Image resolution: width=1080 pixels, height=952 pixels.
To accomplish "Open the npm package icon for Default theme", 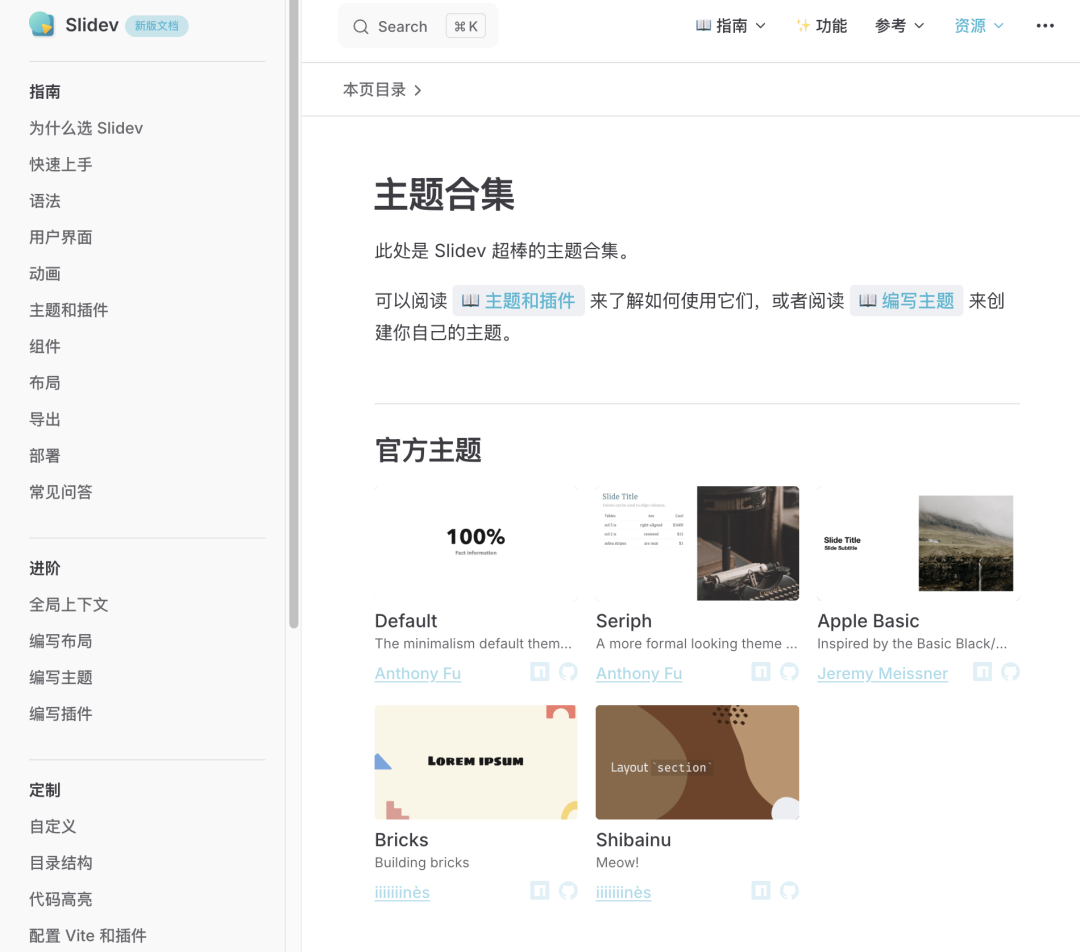I will click(539, 672).
